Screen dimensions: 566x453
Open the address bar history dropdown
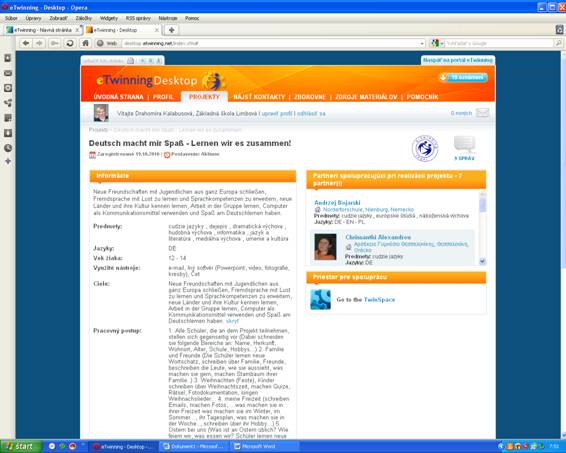coord(422,44)
